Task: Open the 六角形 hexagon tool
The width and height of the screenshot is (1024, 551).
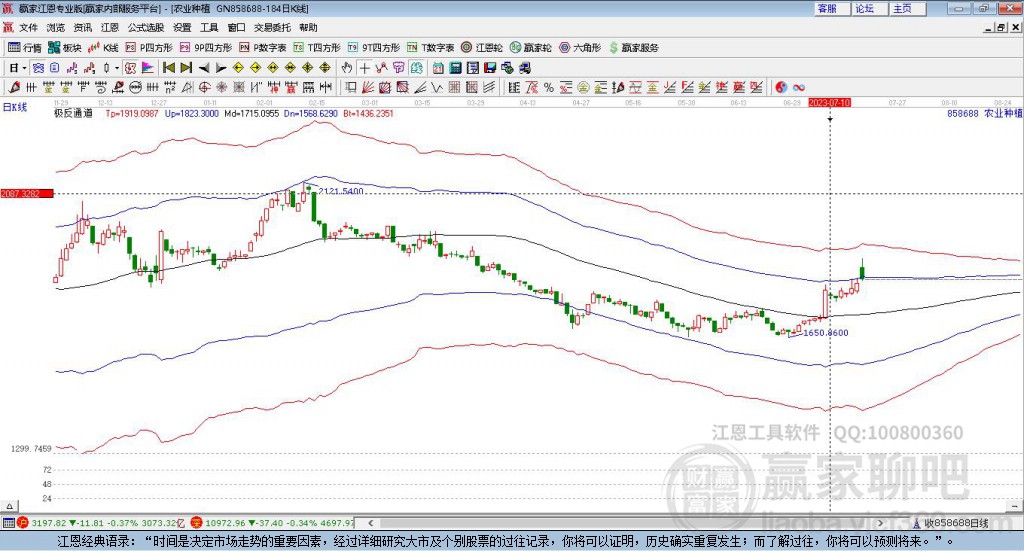Action: [580, 48]
